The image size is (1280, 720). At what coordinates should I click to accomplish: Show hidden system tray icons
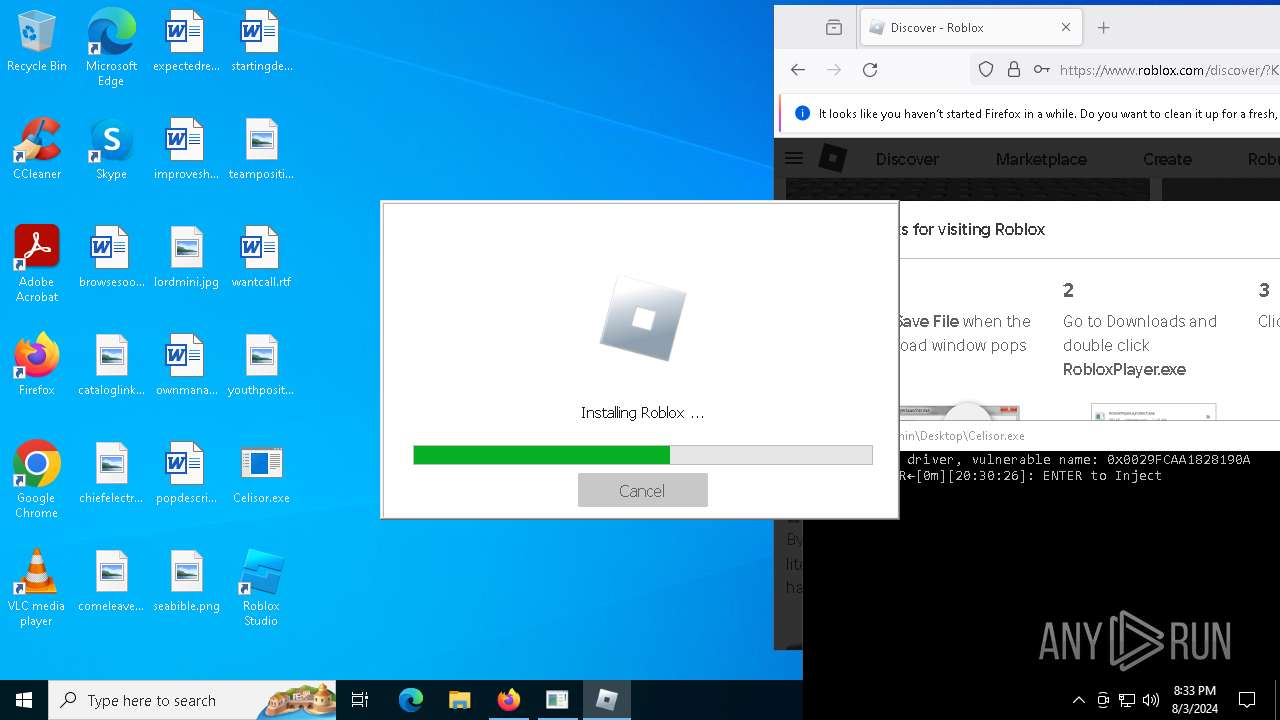(x=1078, y=700)
